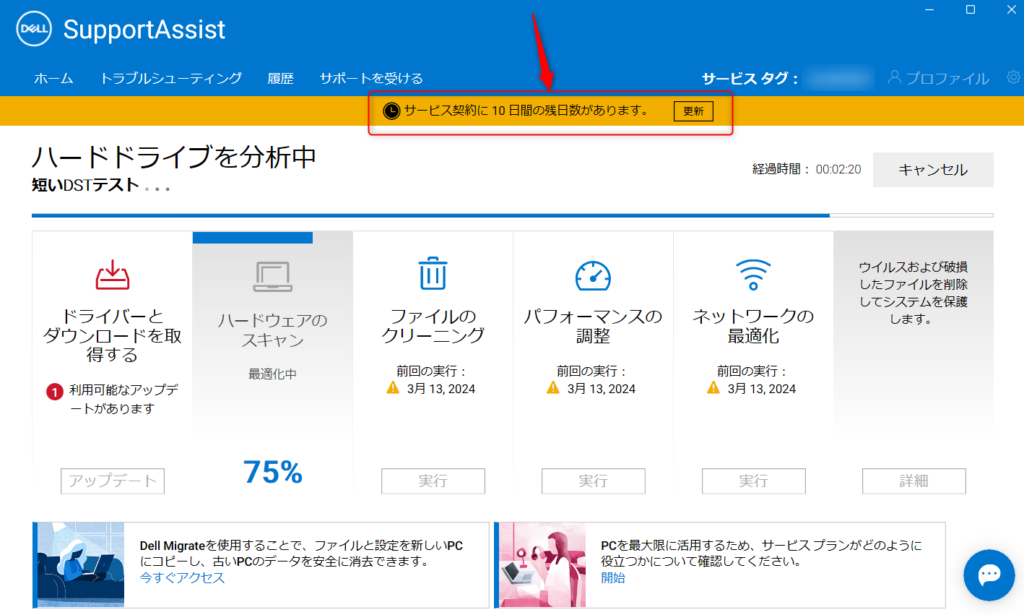This screenshot has height=615, width=1024.
Task: Click the hardware scan laptop icon
Action: point(272,276)
